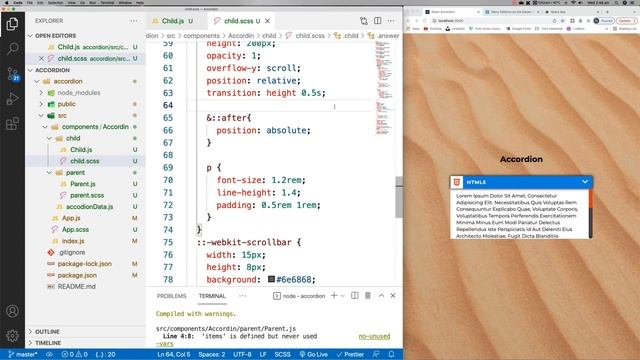
Task: Select the React Accordion browser tab
Action: pos(452,12)
